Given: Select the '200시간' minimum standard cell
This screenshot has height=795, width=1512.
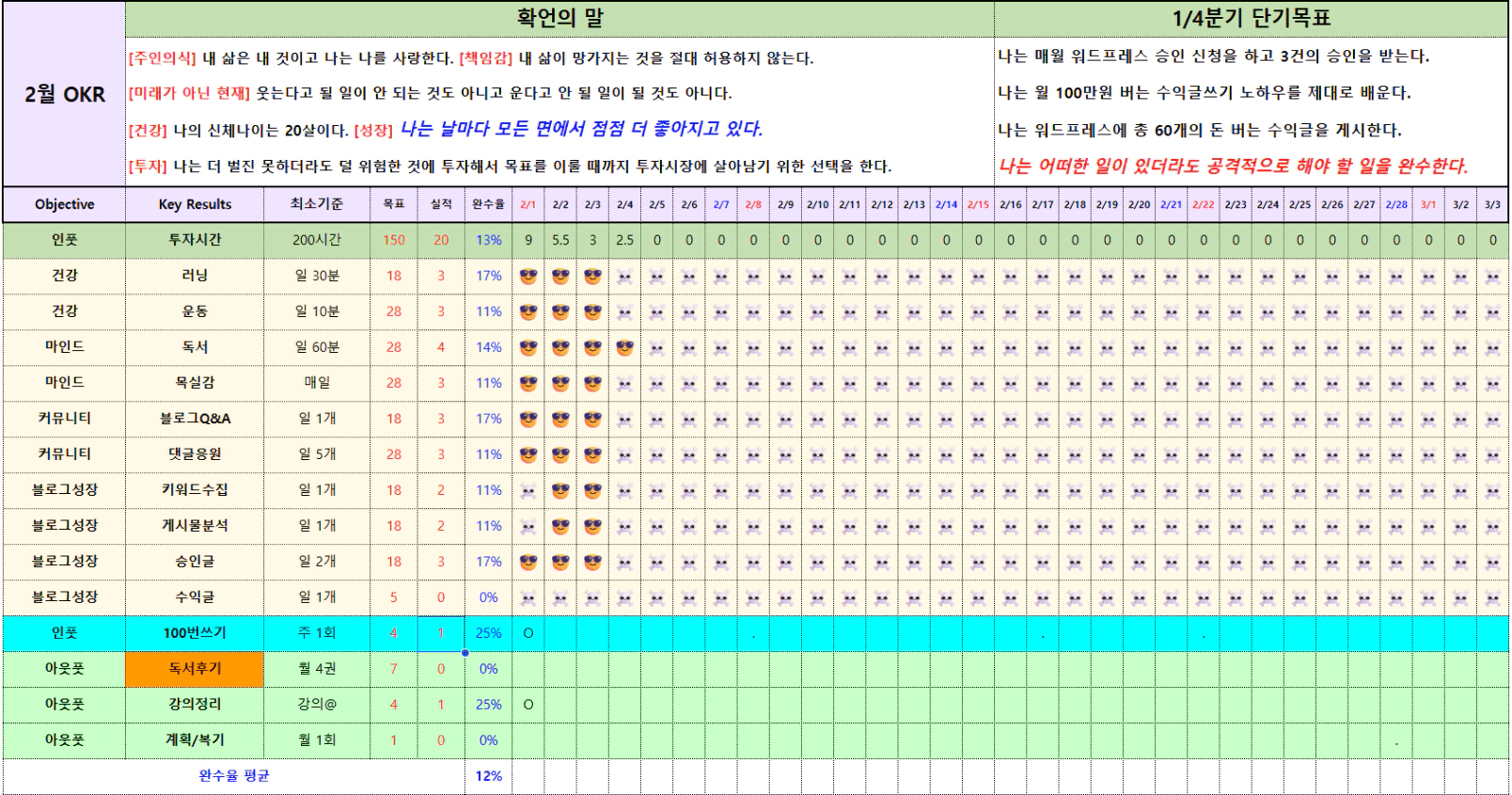Looking at the screenshot, I should [317, 240].
